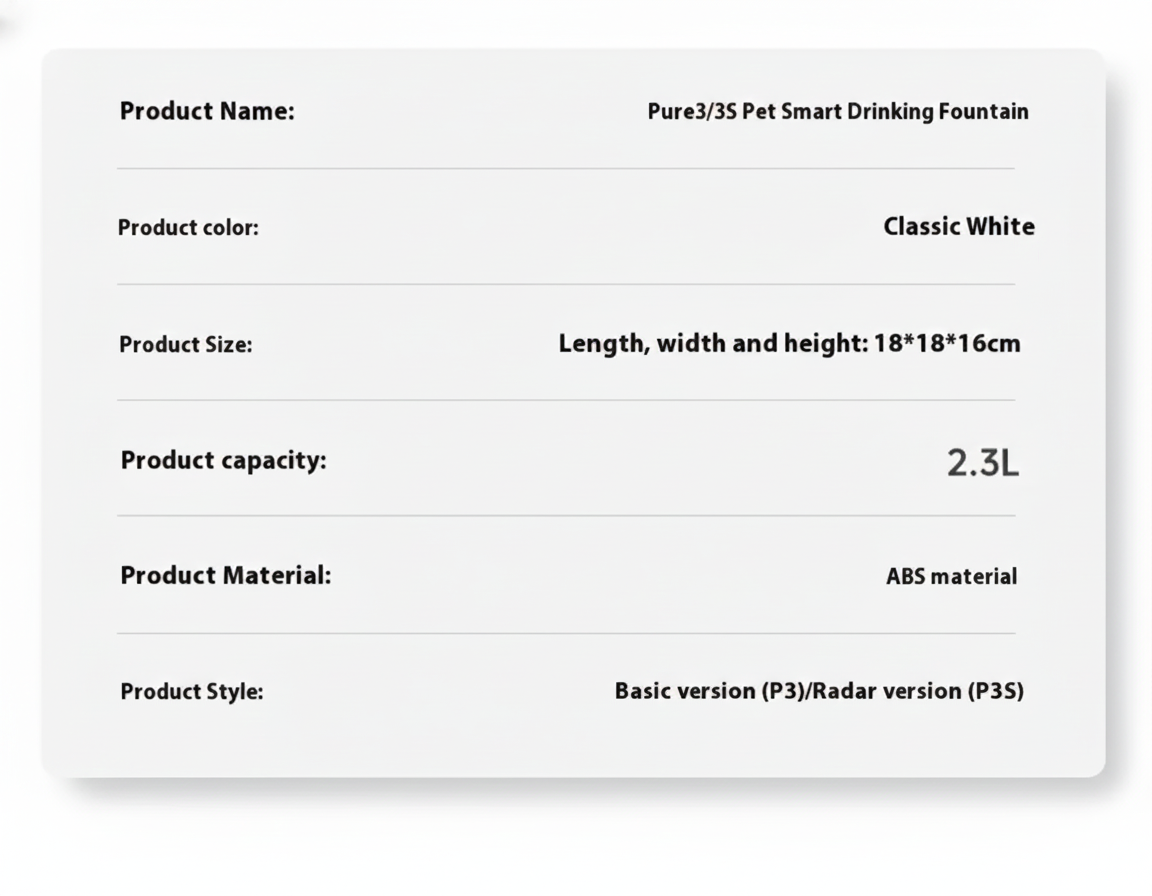Screen dimensions: 1152x896
Task: Click the "Length, width and height:" text
Action: (712, 344)
